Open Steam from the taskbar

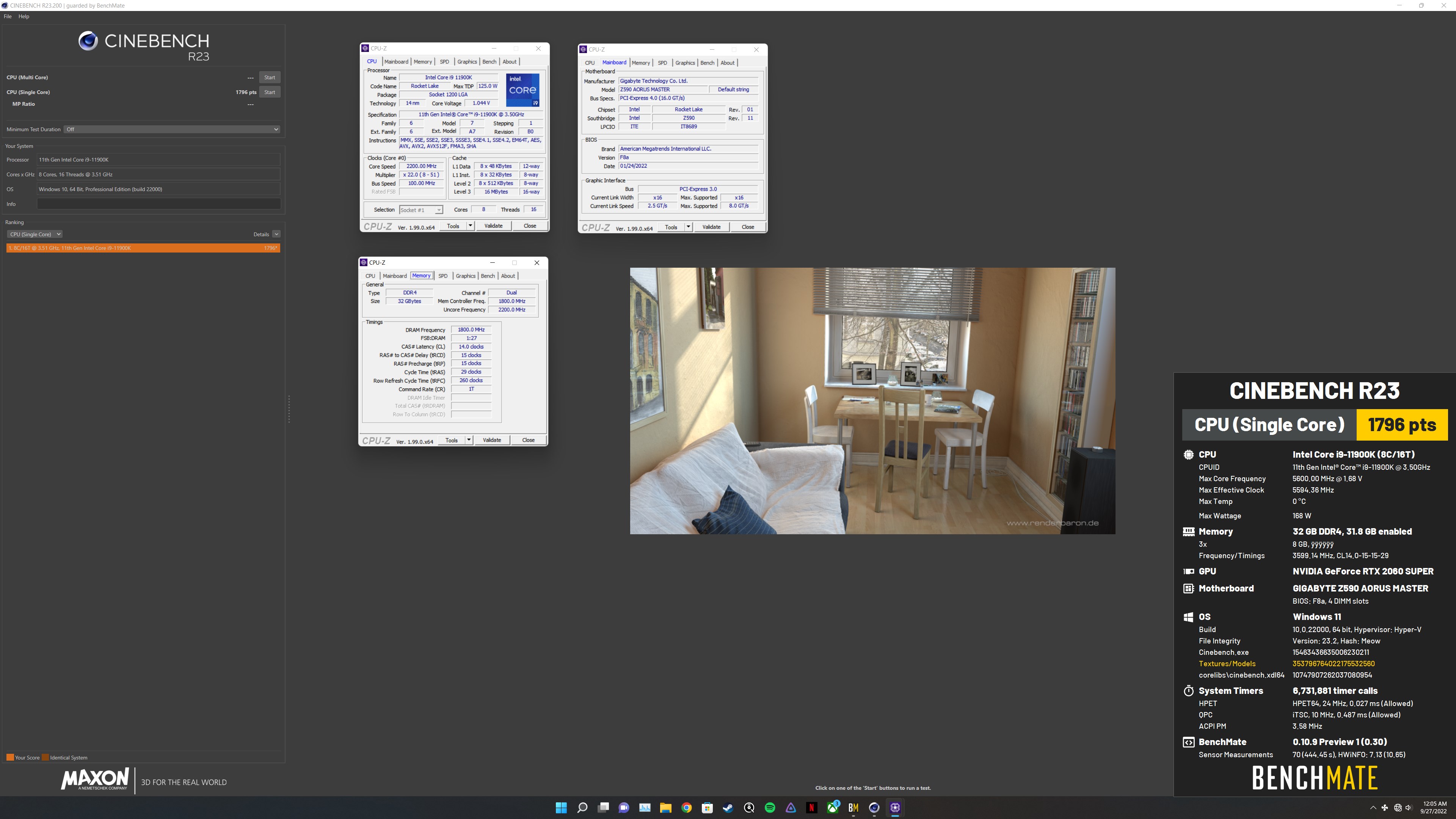coord(728,808)
